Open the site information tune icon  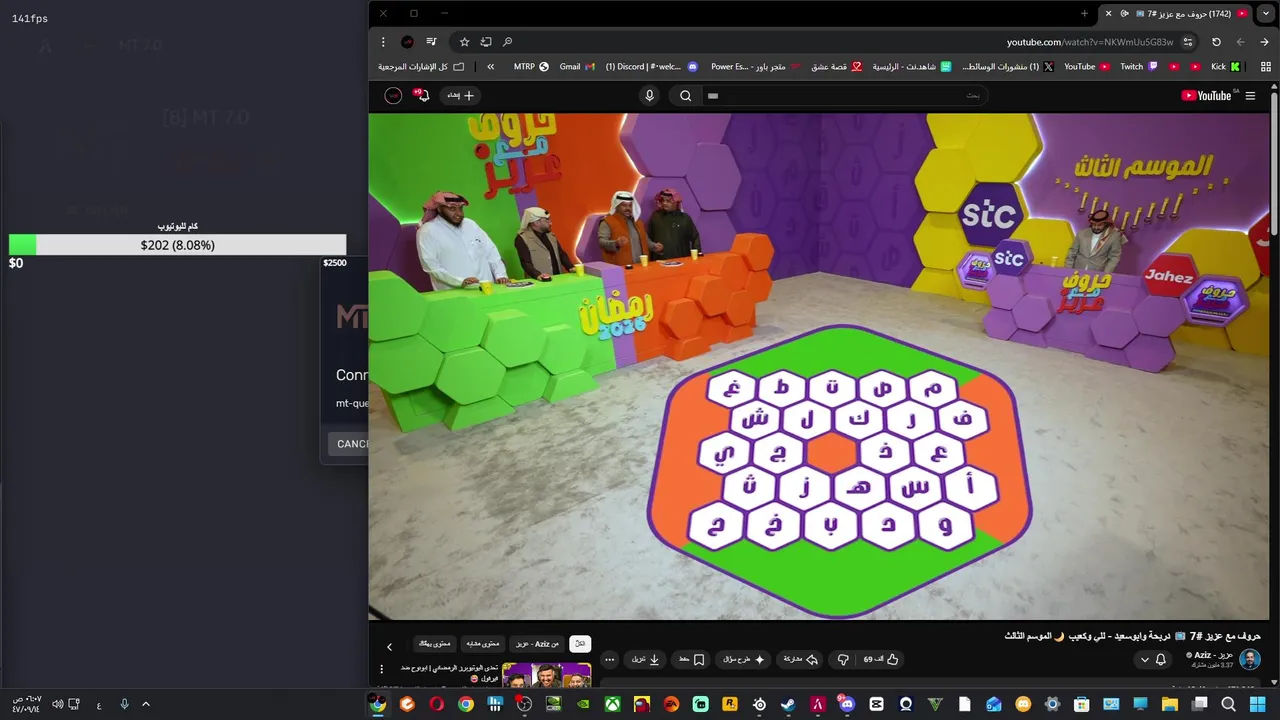pyautogui.click(x=1188, y=42)
